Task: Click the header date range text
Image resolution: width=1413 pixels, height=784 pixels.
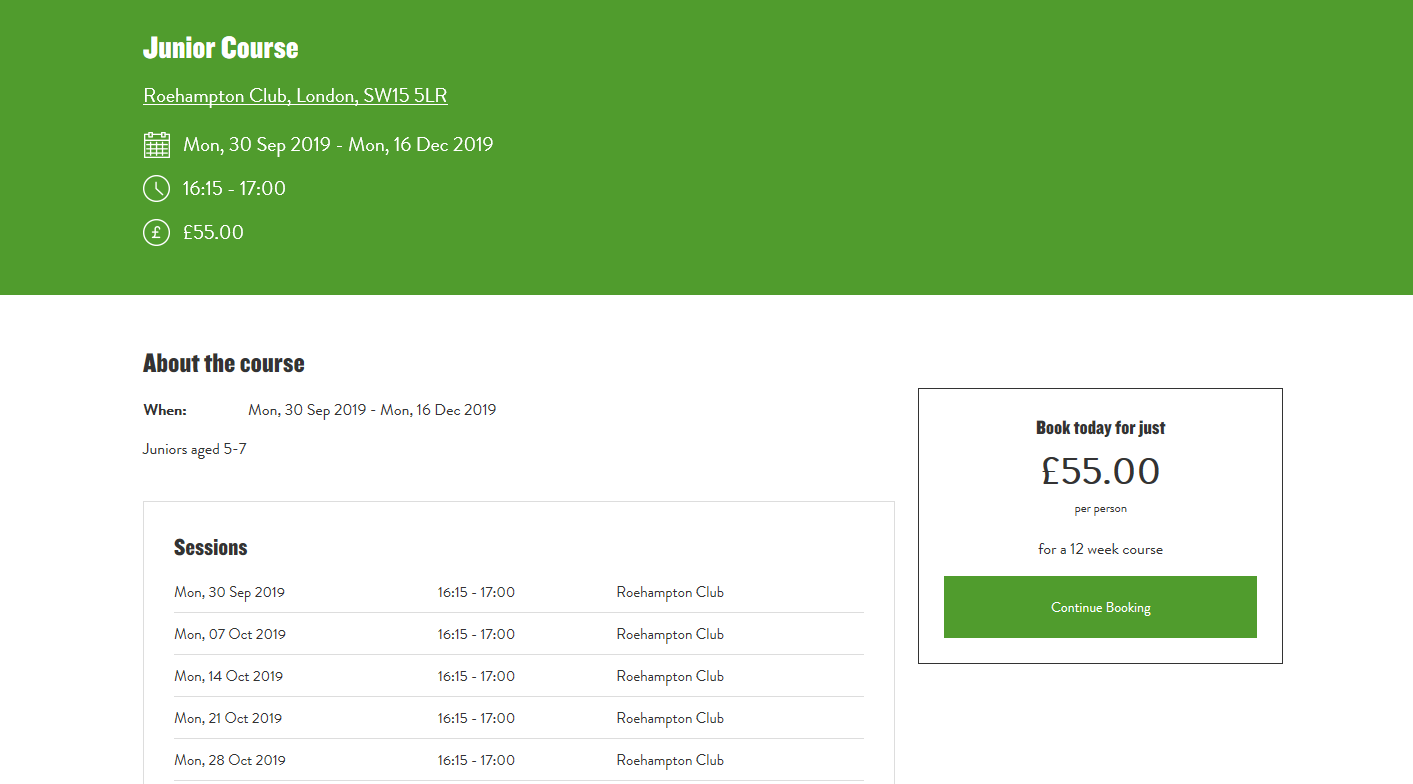Action: [338, 145]
